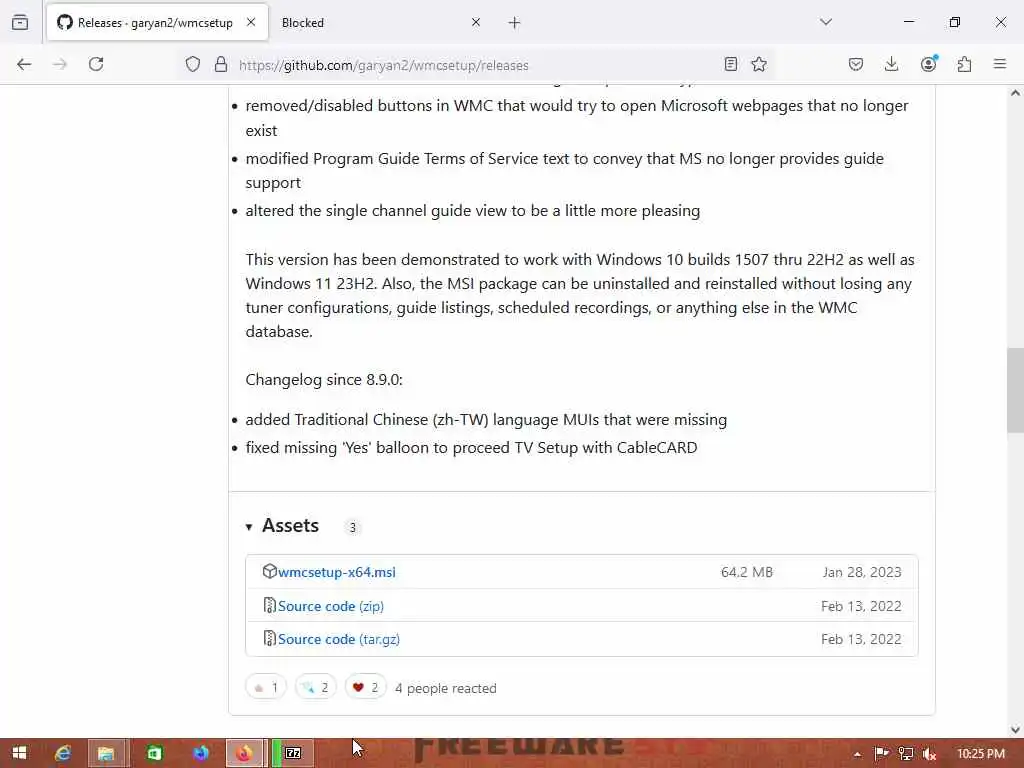Show hidden system tray icons

[857, 754]
